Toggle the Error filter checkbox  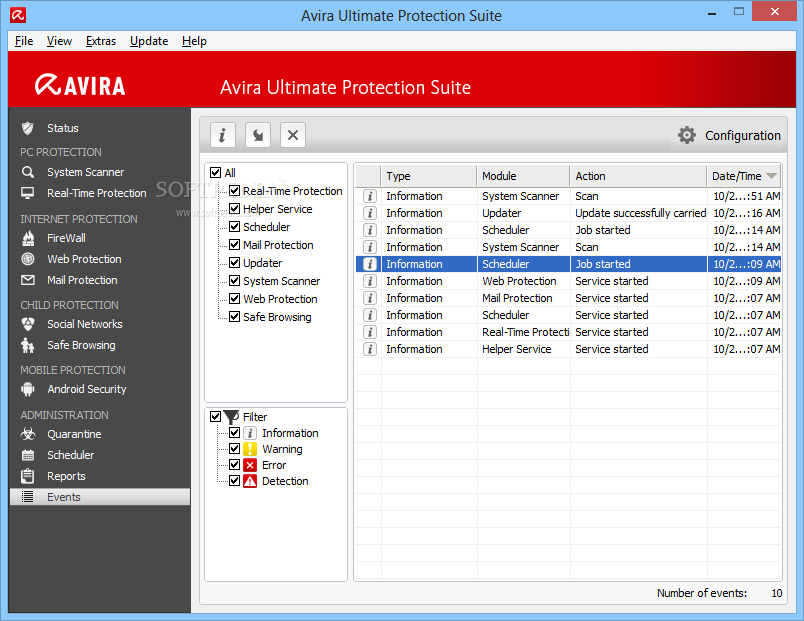click(x=234, y=465)
